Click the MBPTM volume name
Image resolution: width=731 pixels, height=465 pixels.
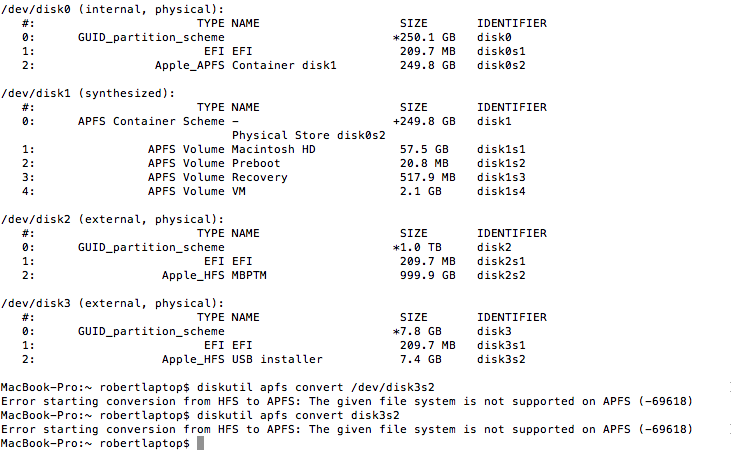tap(249, 275)
